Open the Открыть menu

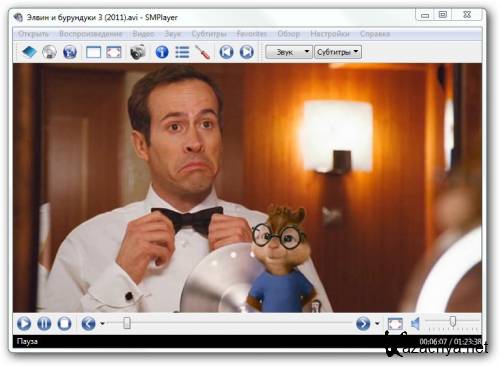click(33, 34)
